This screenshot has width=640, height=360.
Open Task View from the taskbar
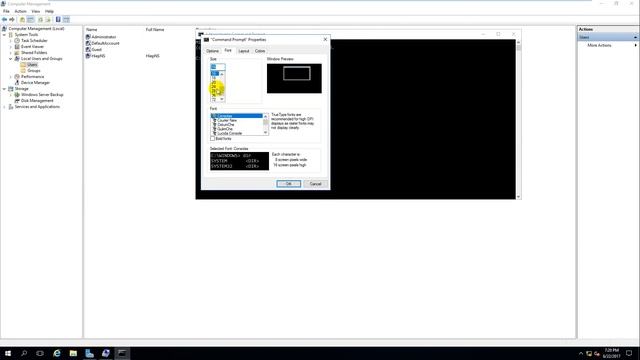pos(40,353)
